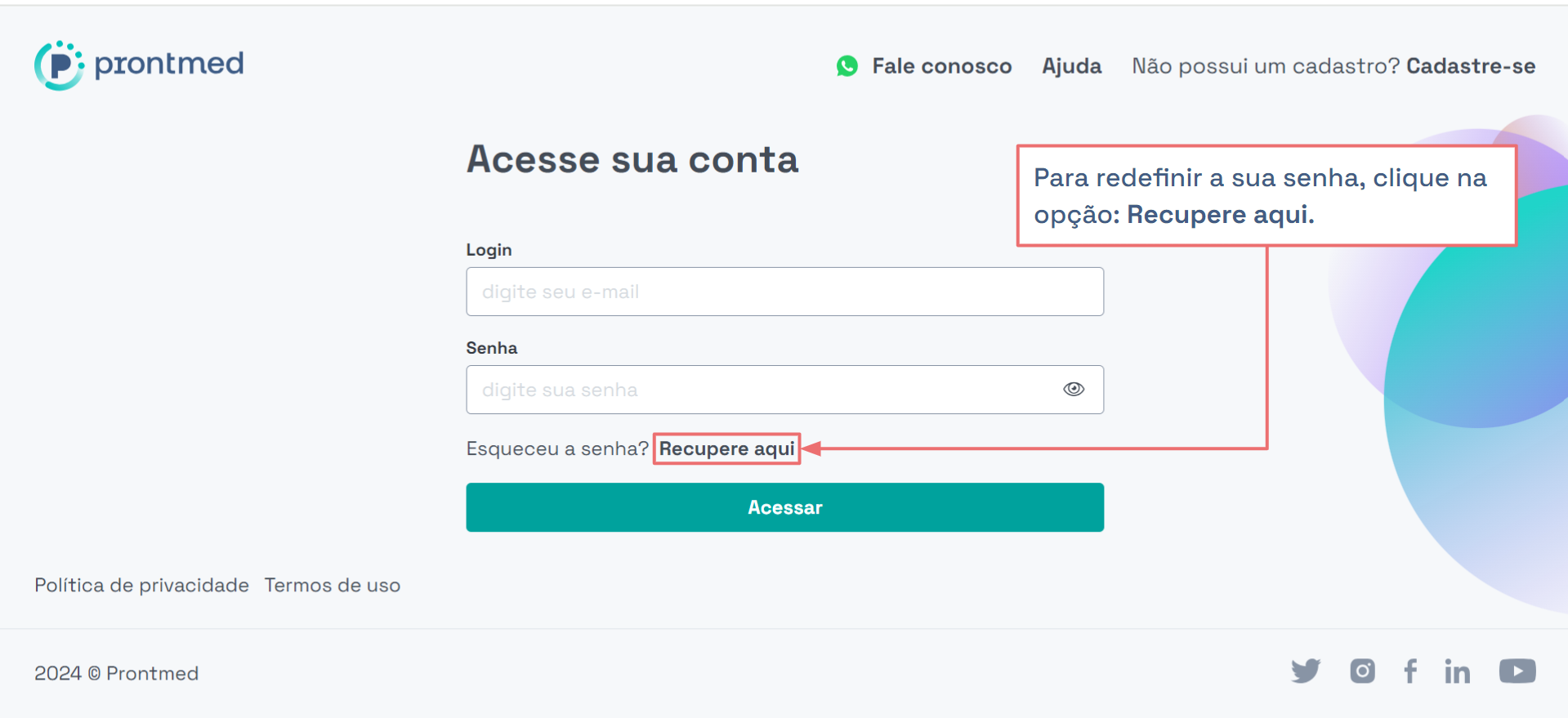Click the Acessar button
The height and width of the screenshot is (718, 1568).
784,507
